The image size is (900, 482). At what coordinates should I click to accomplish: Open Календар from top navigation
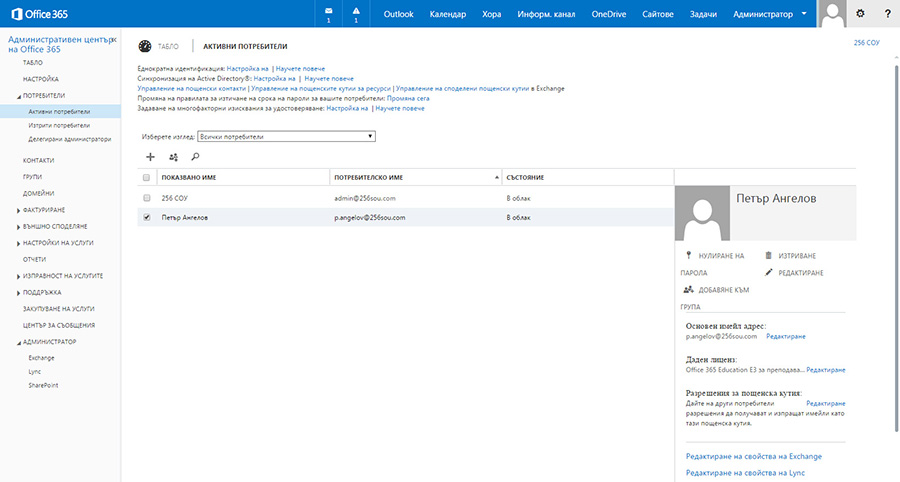click(448, 14)
